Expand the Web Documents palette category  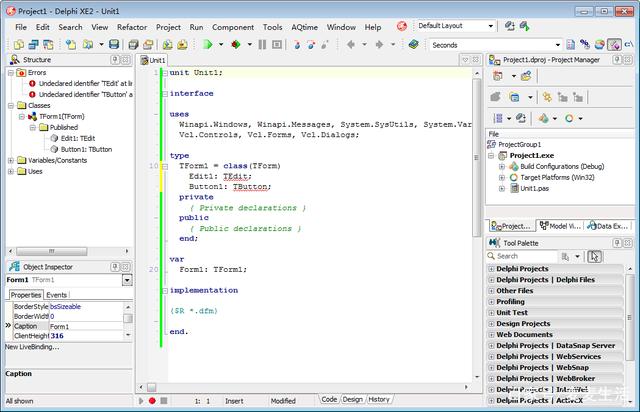[491, 335]
